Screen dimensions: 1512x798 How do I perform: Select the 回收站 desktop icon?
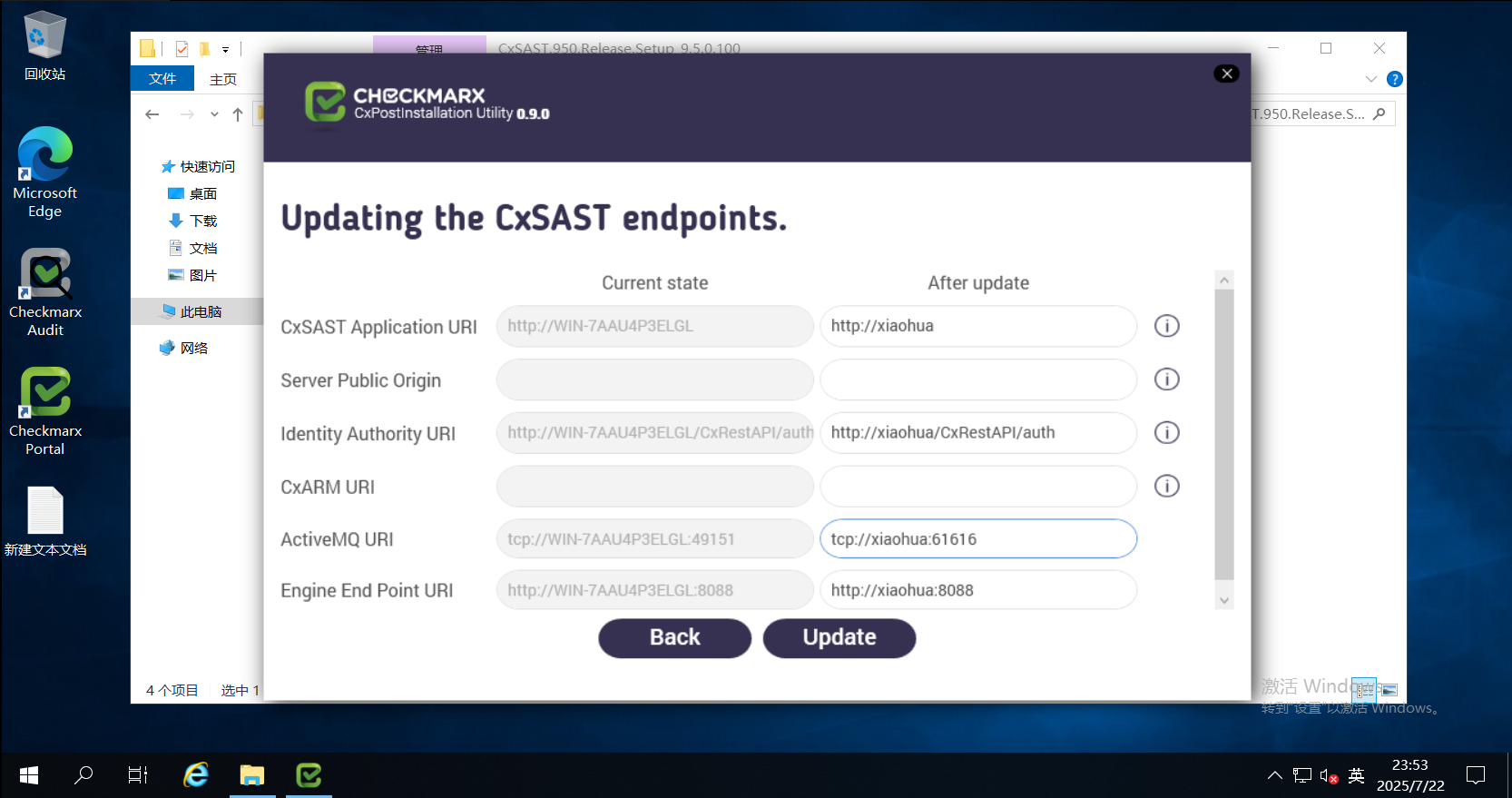coord(44,46)
